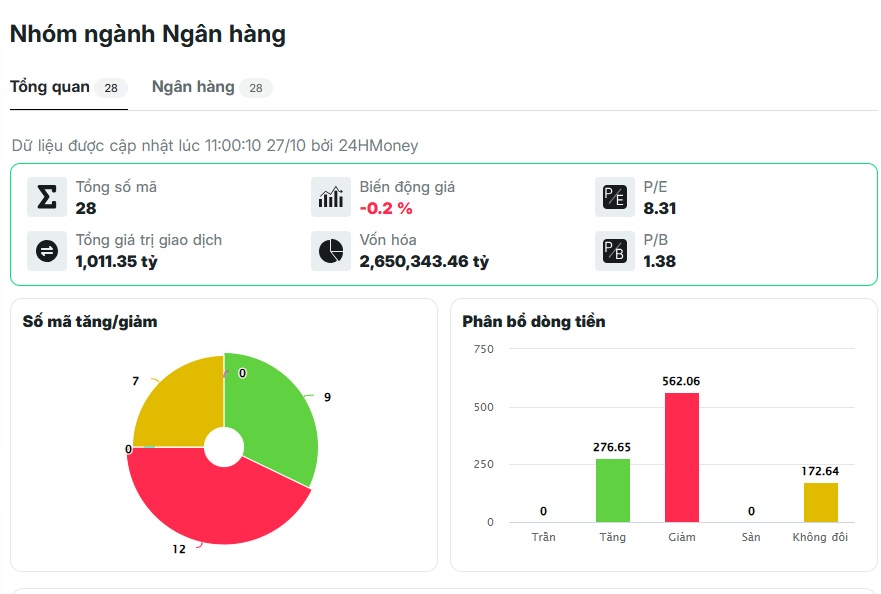Open the Ngân hàng tab
This screenshot has width=881, height=594.
pyautogui.click(x=212, y=87)
